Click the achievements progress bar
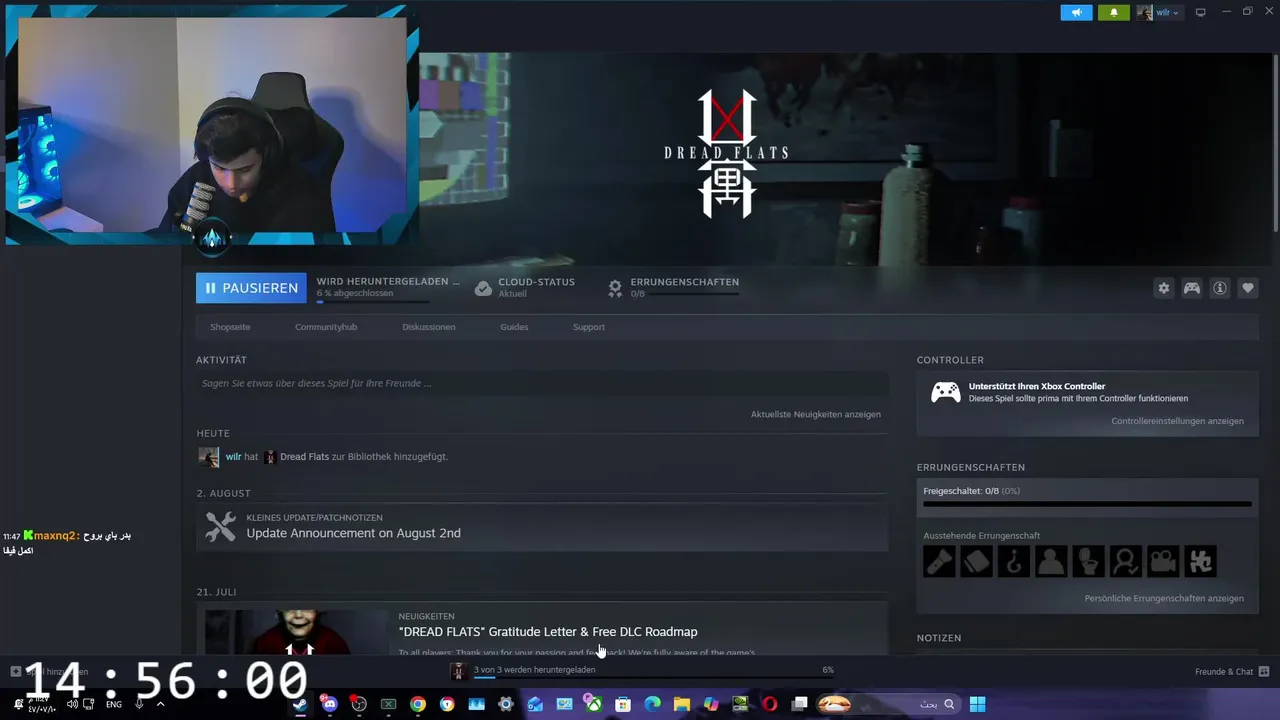 (1087, 504)
